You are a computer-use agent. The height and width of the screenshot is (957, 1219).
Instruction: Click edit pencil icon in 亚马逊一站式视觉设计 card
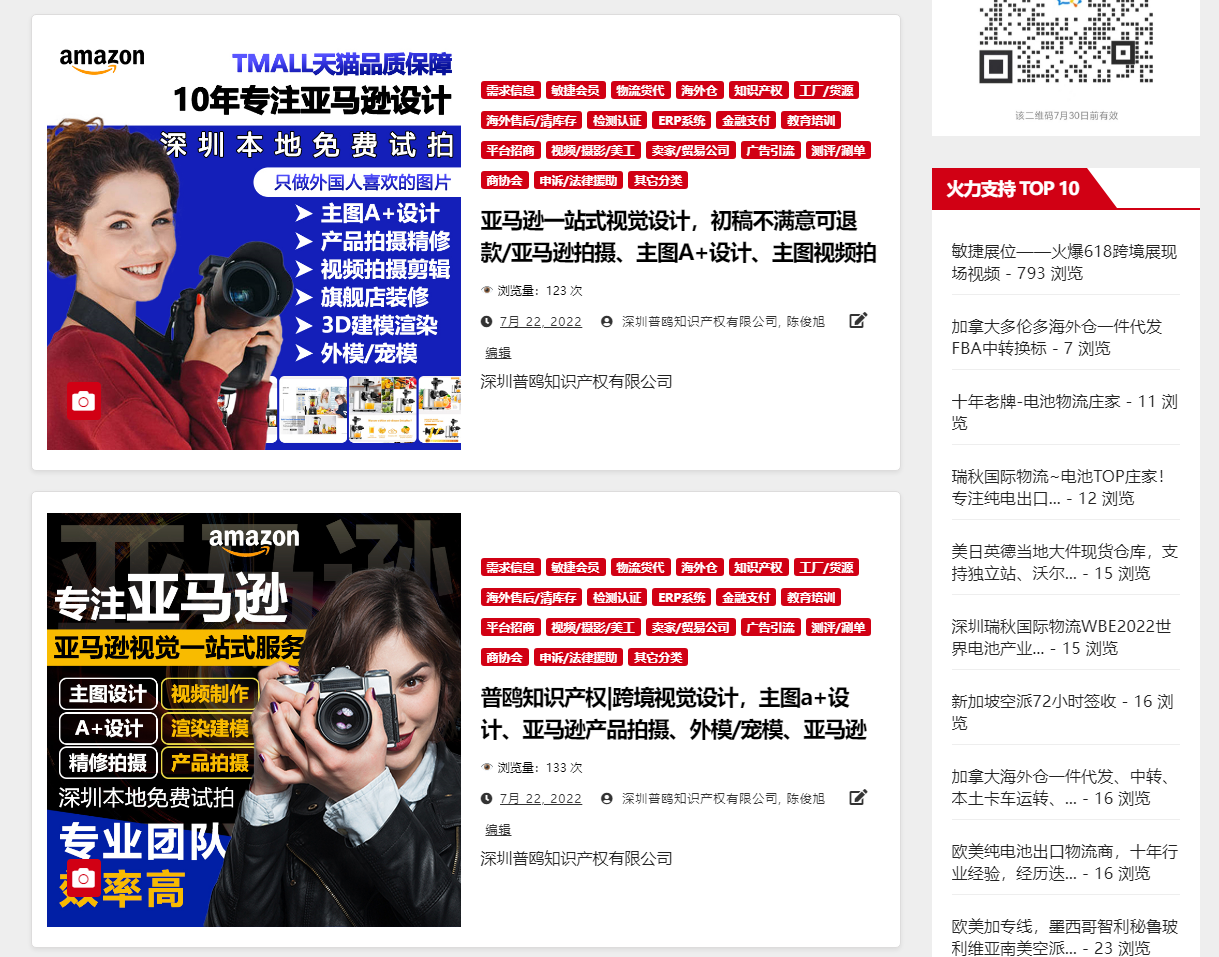tap(858, 320)
